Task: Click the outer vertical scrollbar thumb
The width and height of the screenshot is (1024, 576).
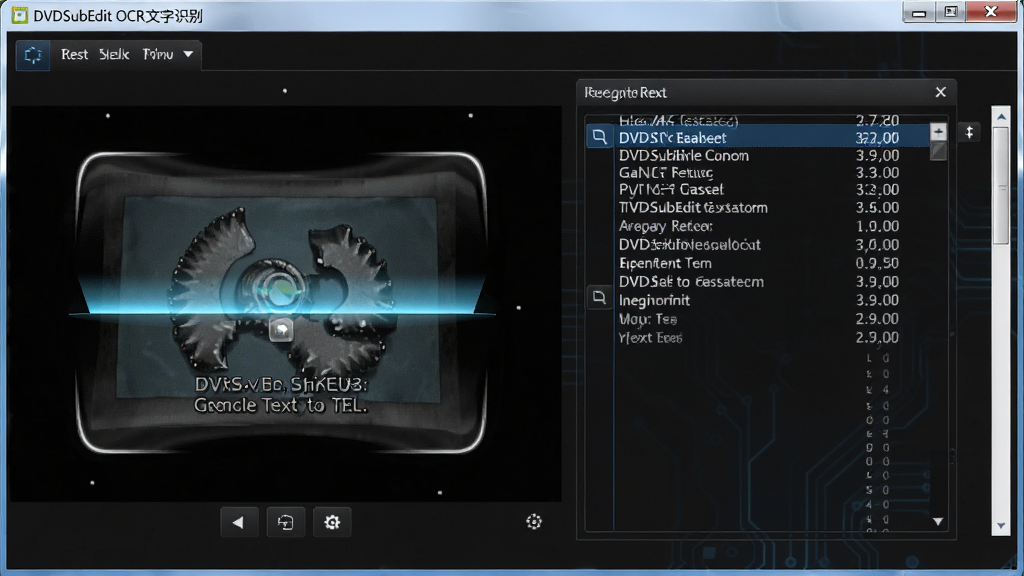Action: (1001, 186)
